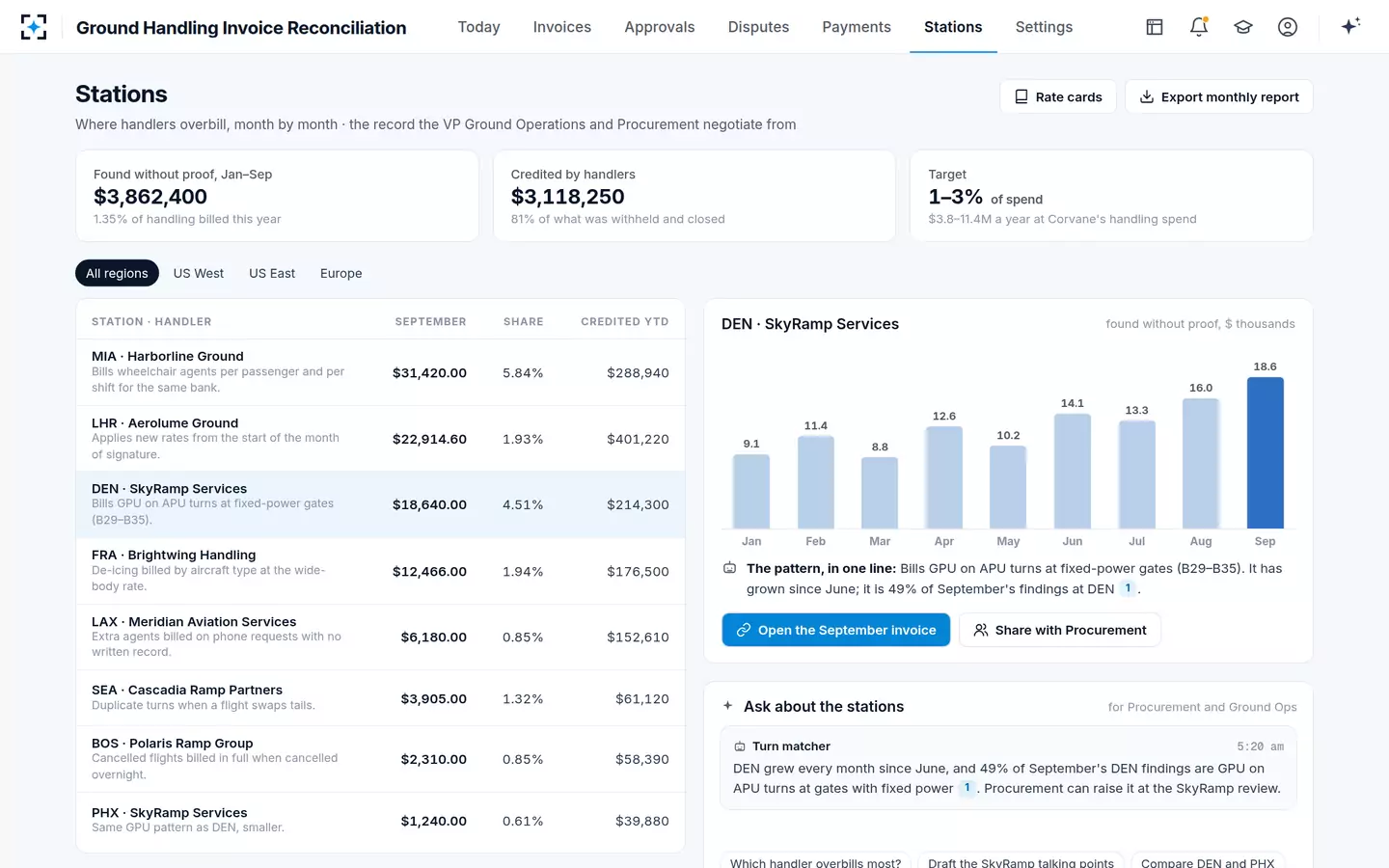Open the user account icon
The image size is (1389, 868).
(x=1288, y=27)
